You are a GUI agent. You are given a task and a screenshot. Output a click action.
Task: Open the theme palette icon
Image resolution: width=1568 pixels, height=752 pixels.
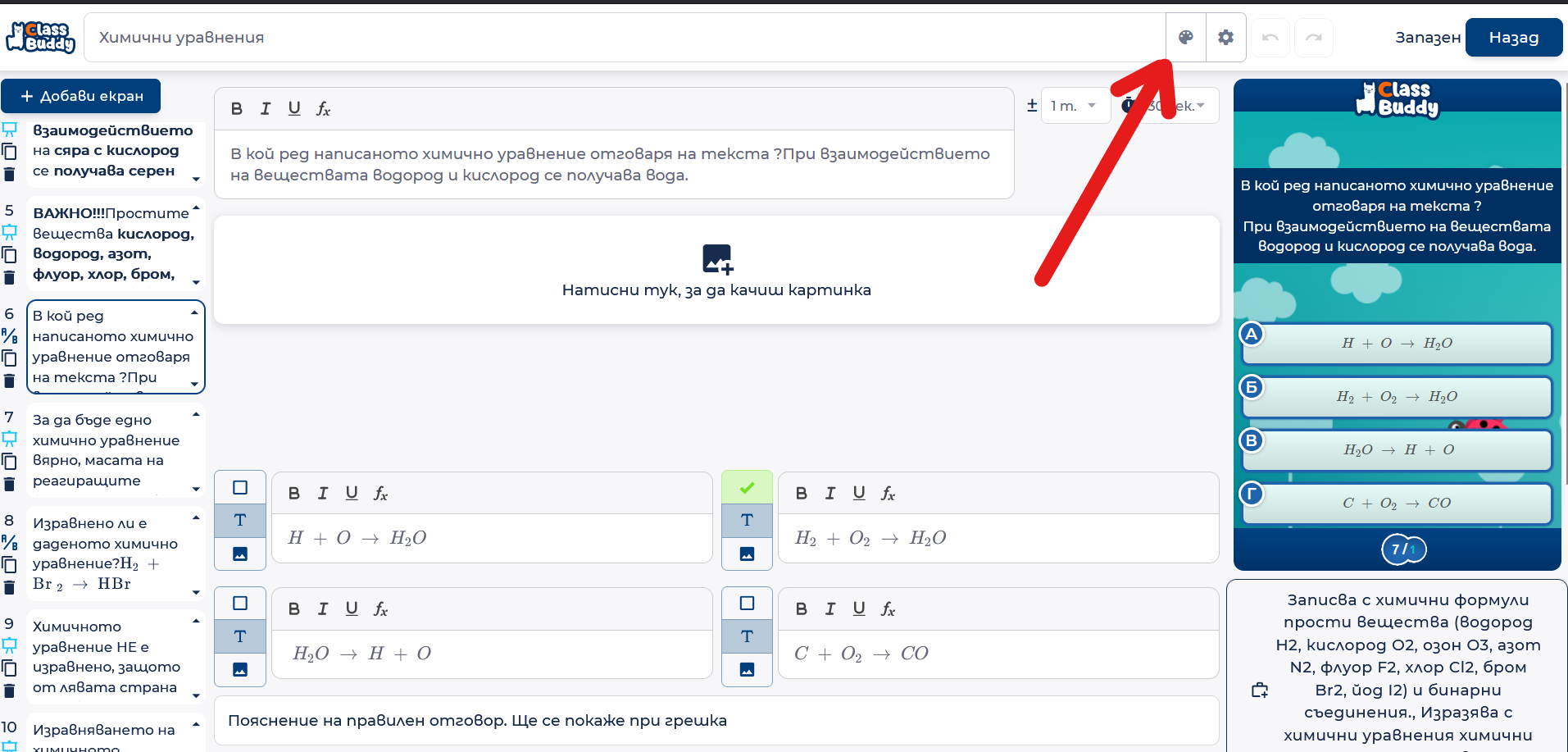click(1185, 37)
